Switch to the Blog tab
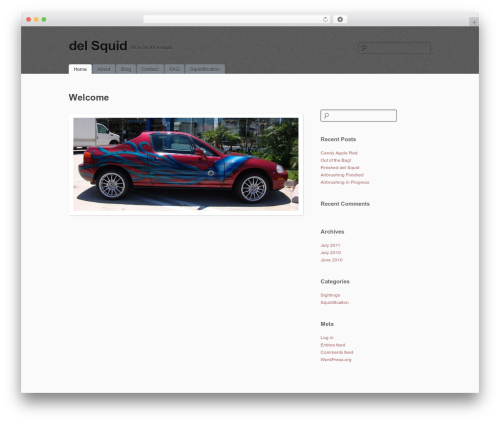The height and width of the screenshot is (423, 500). 126,69
